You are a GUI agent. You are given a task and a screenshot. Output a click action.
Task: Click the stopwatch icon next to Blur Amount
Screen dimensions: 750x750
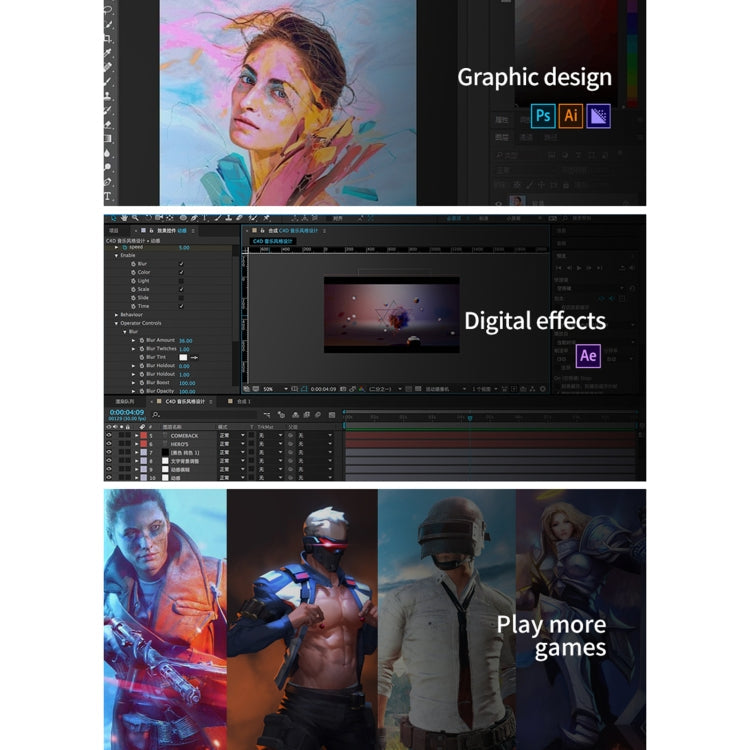coord(141,340)
